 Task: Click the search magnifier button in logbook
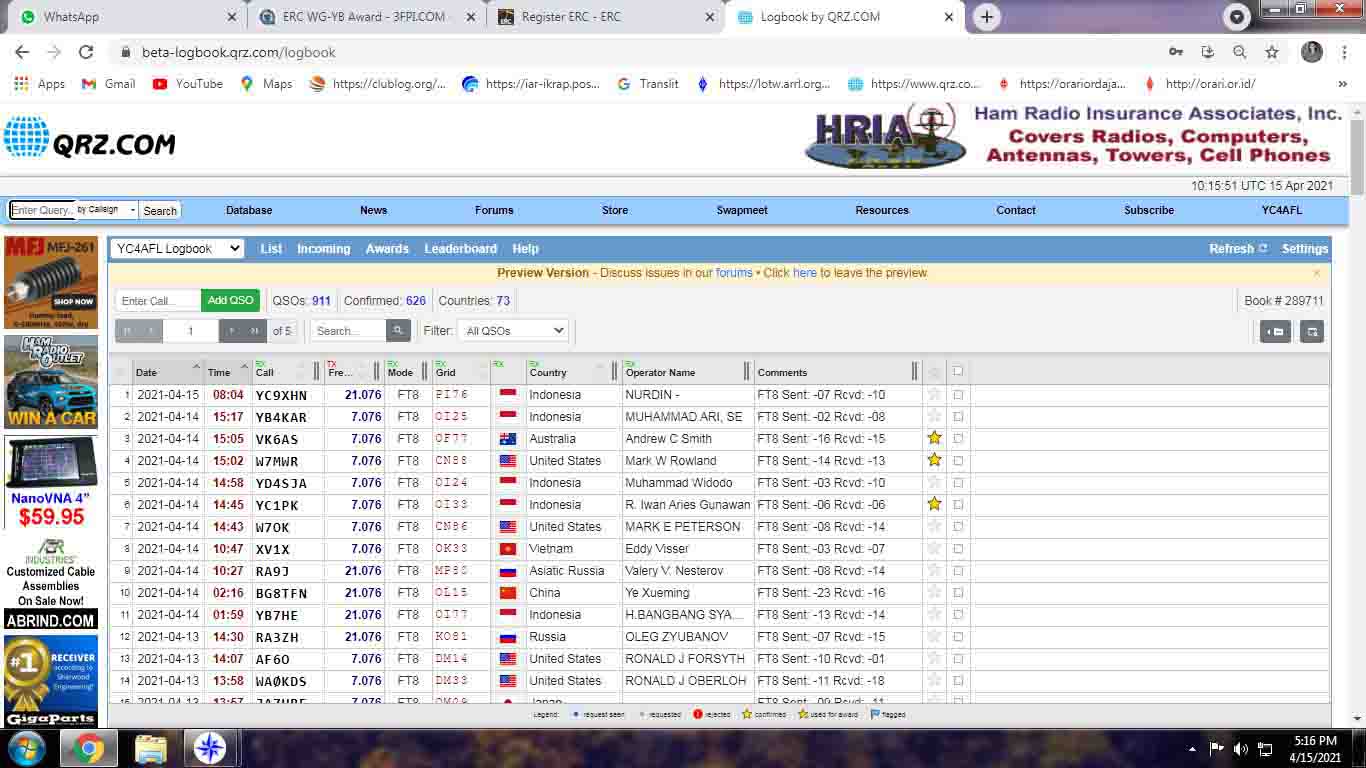[x=398, y=331]
